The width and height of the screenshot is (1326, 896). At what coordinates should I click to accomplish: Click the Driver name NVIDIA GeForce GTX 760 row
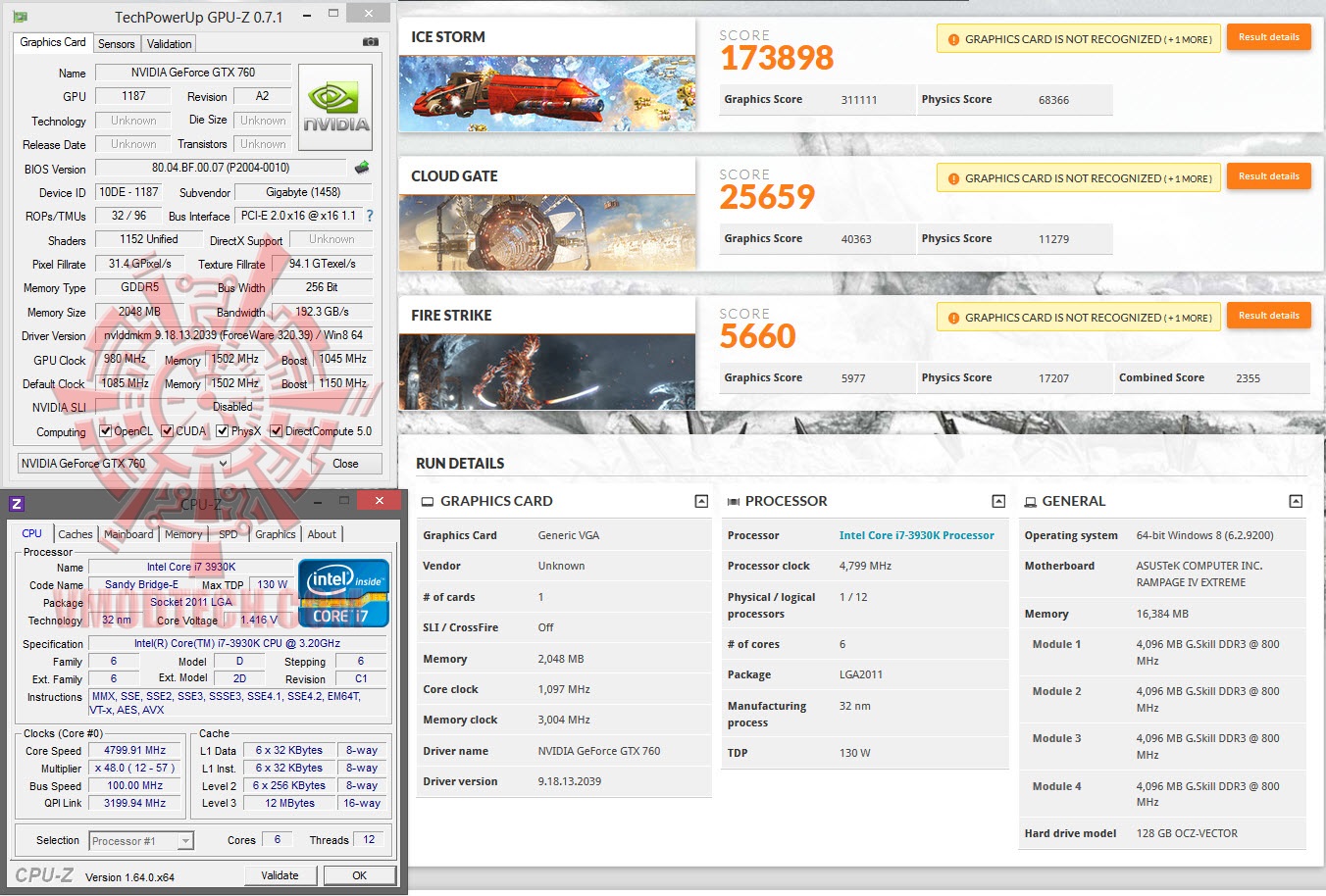pos(564,751)
